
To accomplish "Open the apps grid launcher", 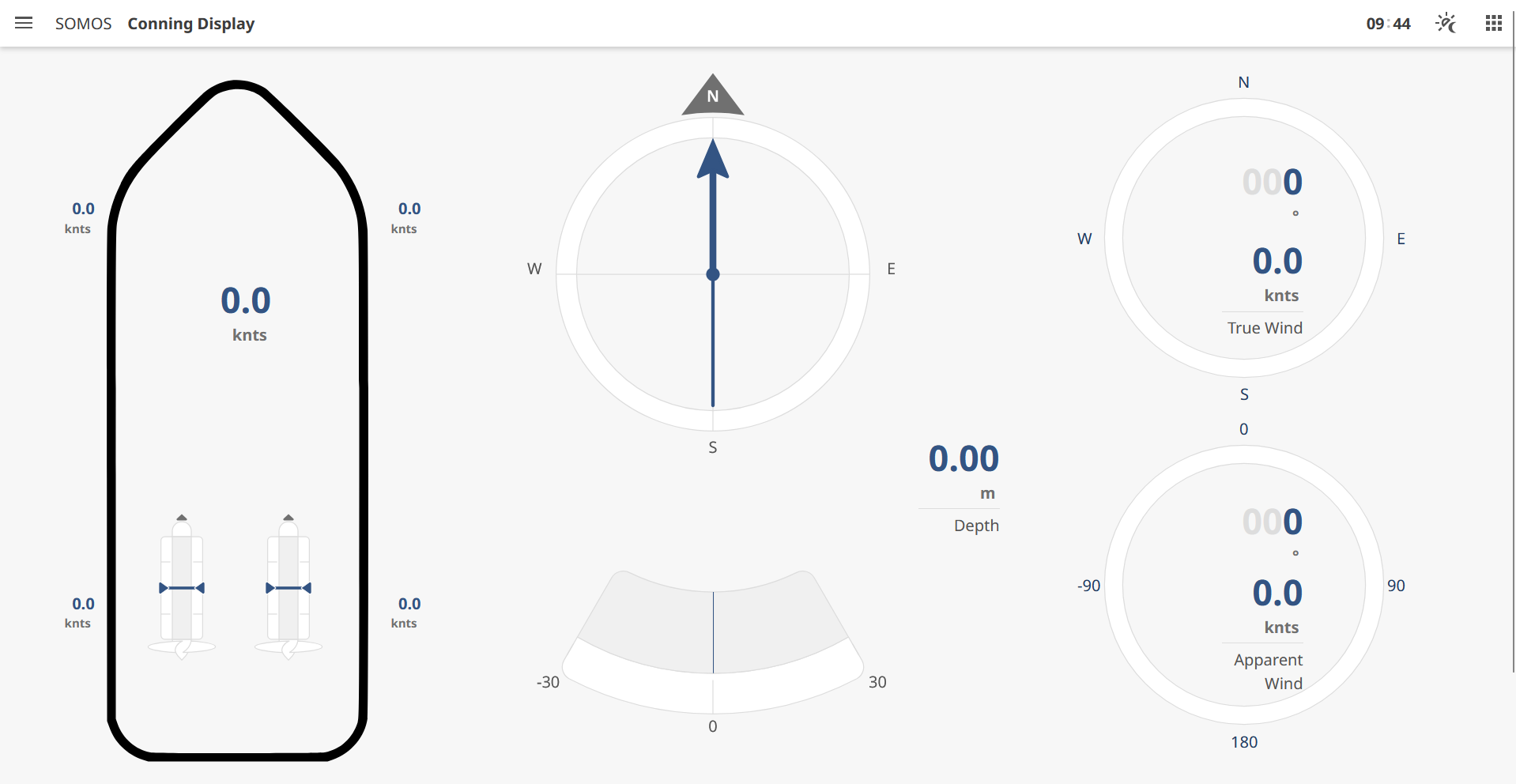I will coord(1493,24).
